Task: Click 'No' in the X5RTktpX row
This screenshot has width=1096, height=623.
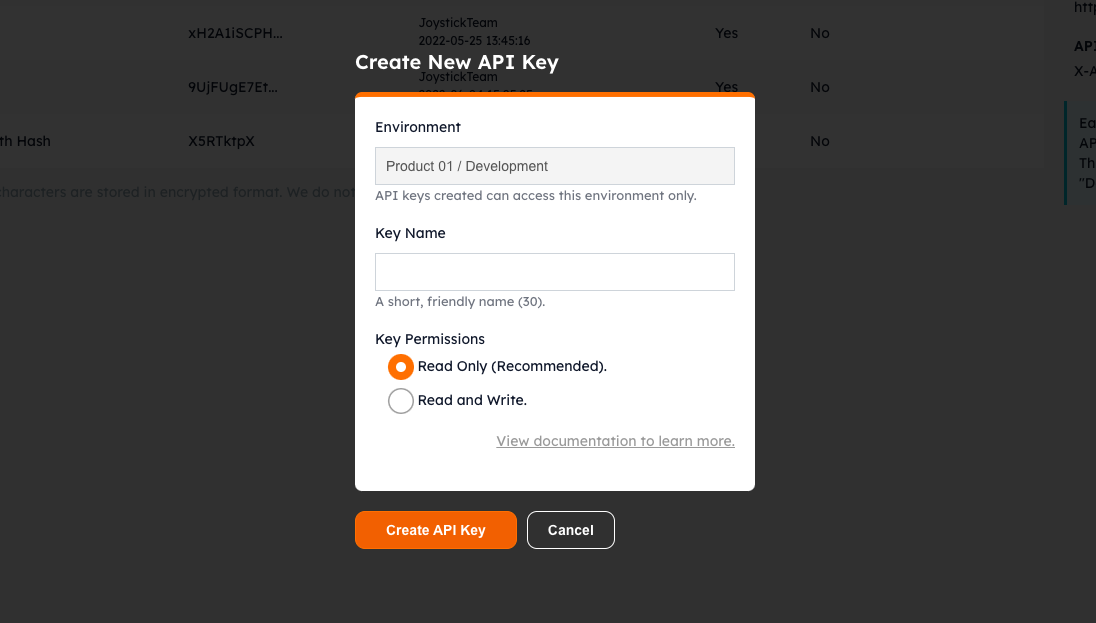Action: [819, 141]
